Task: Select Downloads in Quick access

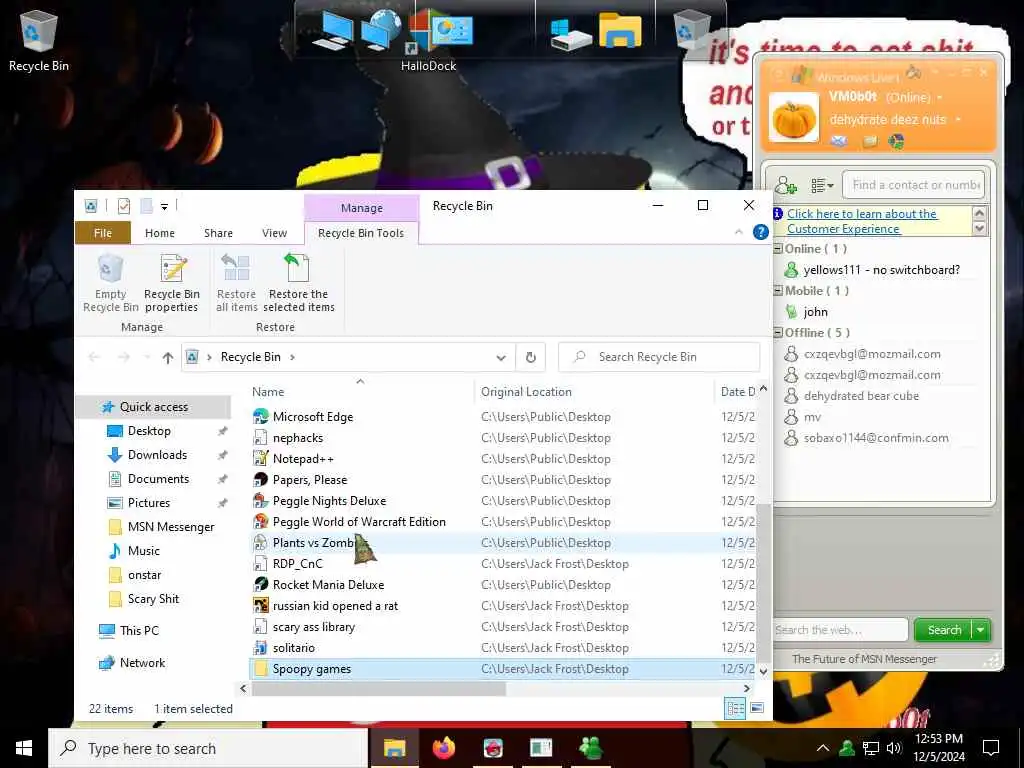Action: click(x=157, y=455)
